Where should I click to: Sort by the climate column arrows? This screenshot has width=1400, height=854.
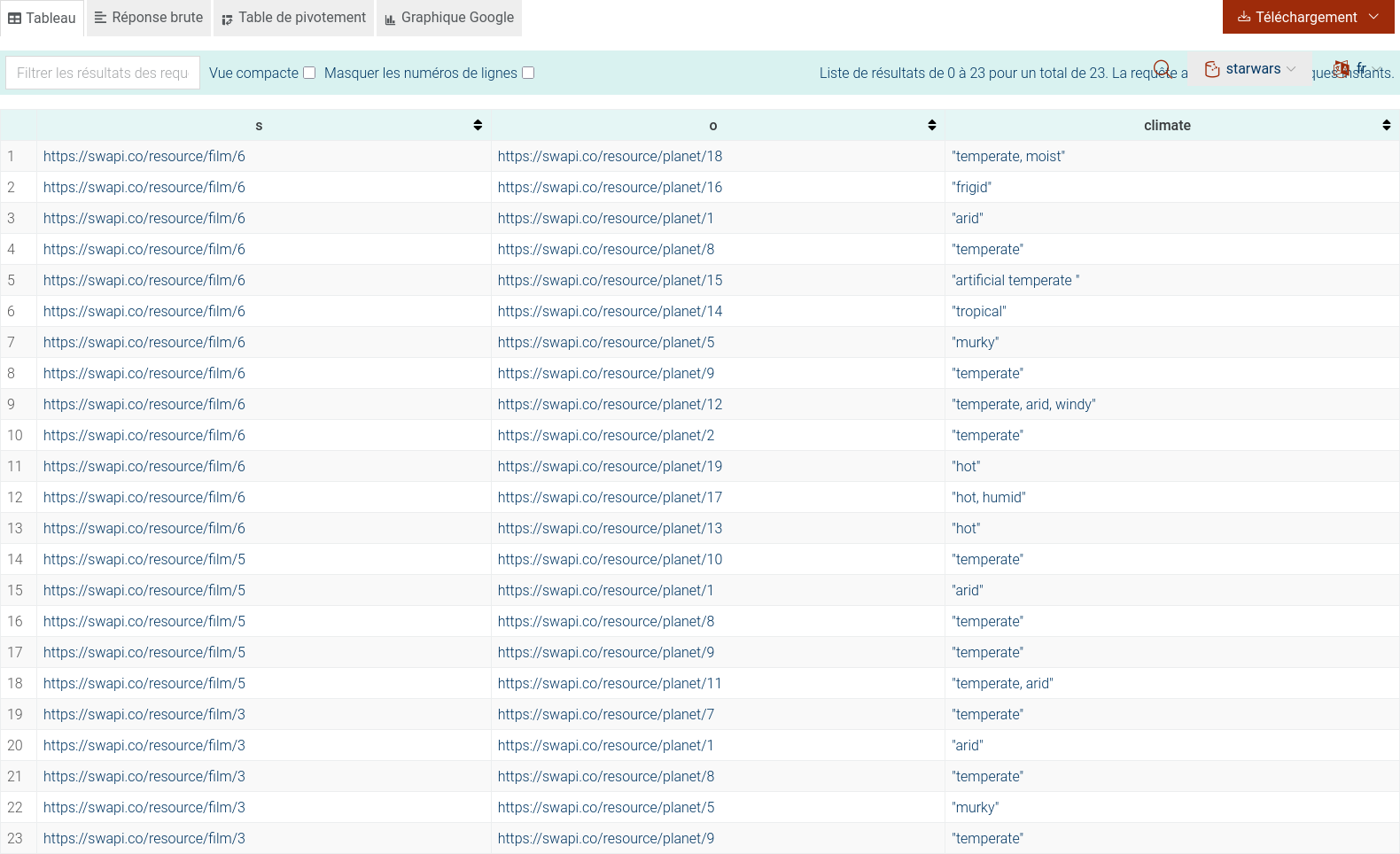pyautogui.click(x=1386, y=125)
